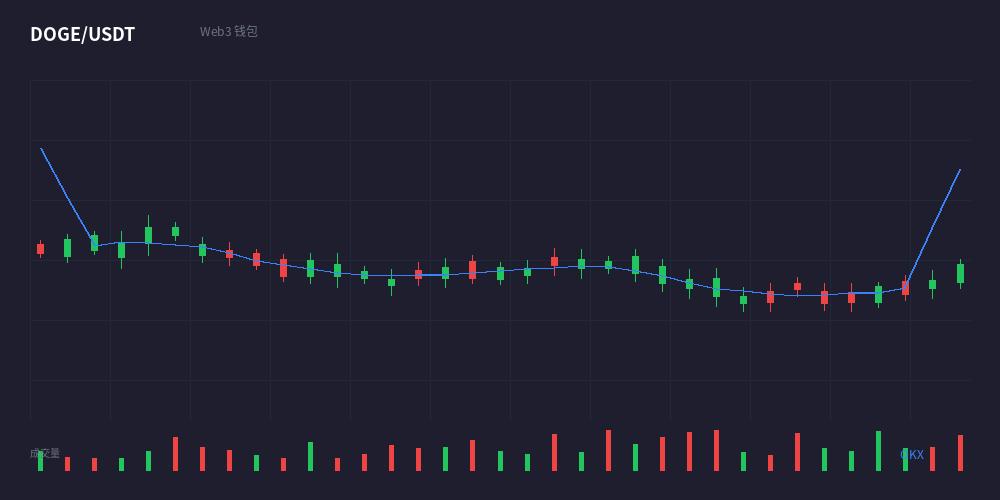Select the rightmost green candlestick
1000x500 pixels.
click(x=960, y=274)
